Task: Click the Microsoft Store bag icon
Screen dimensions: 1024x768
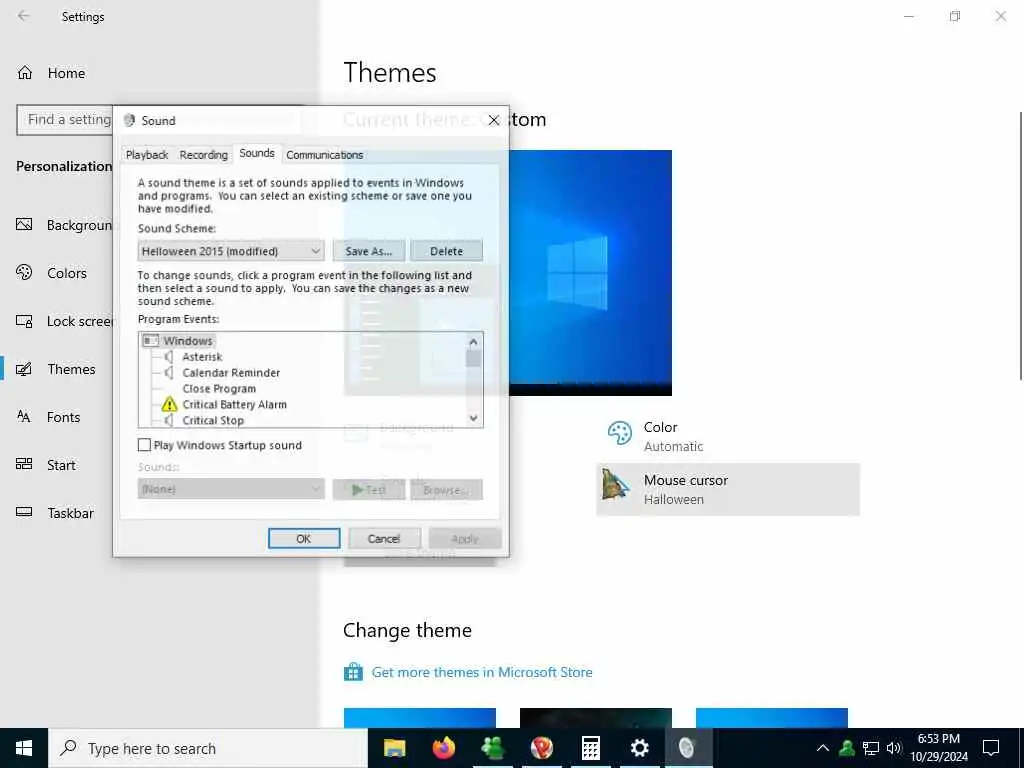Action: point(353,671)
